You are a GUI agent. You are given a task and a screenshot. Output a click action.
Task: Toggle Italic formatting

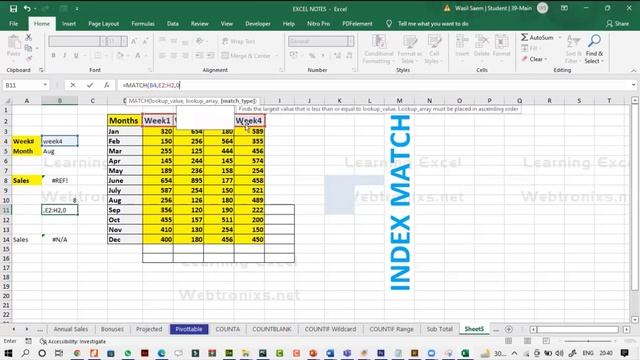click(x=64, y=56)
